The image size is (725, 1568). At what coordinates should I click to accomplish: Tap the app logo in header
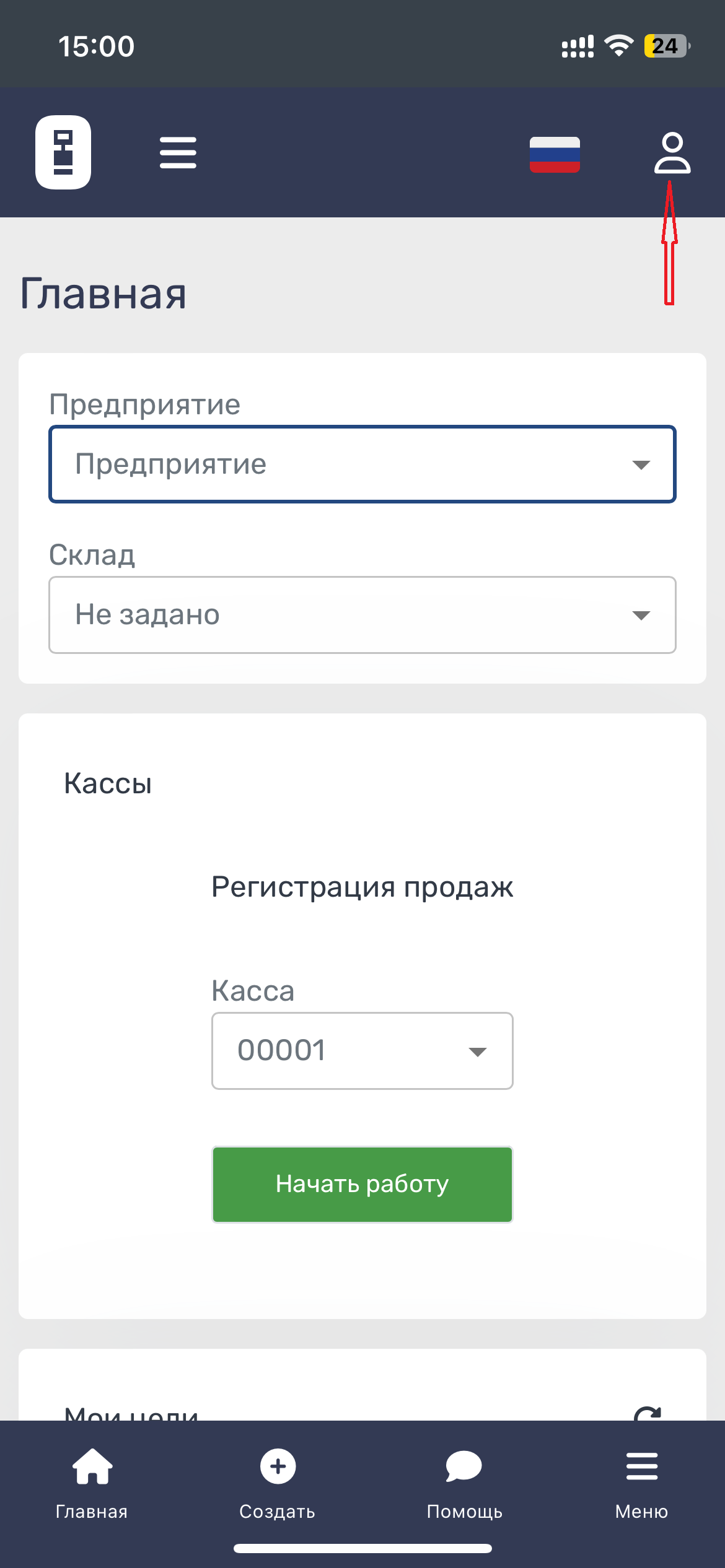pyautogui.click(x=63, y=152)
